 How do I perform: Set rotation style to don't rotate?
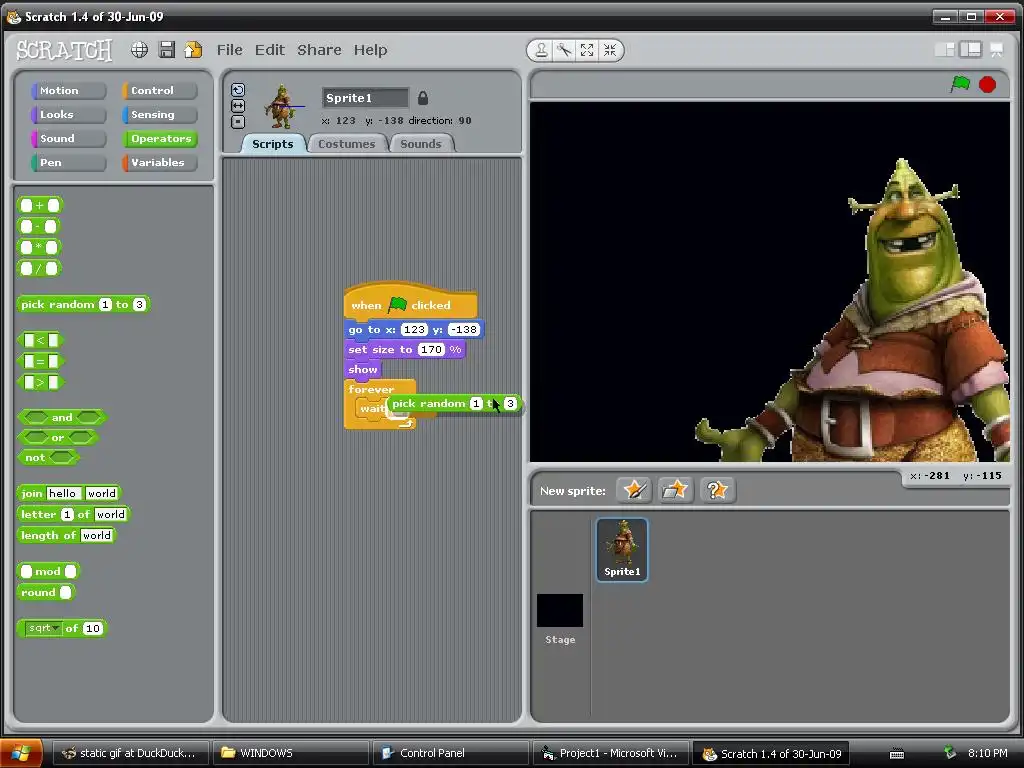click(238, 121)
